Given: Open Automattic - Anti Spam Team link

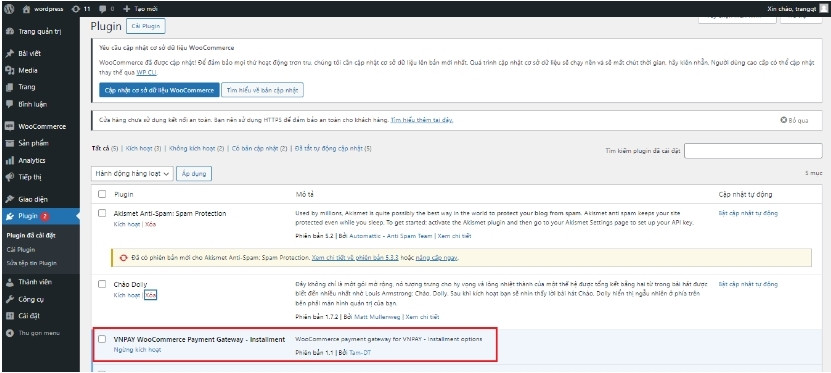Looking at the screenshot, I should (391, 236).
